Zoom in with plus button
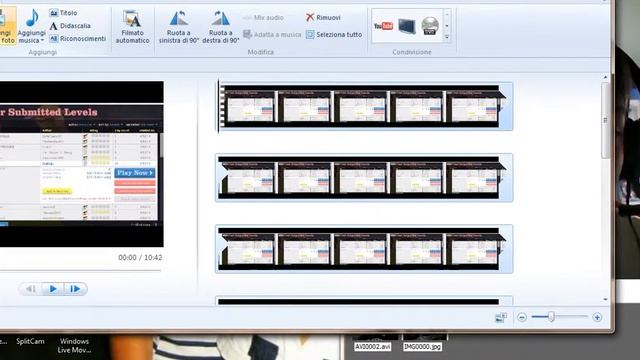This screenshot has height=360, width=640. (x=597, y=317)
